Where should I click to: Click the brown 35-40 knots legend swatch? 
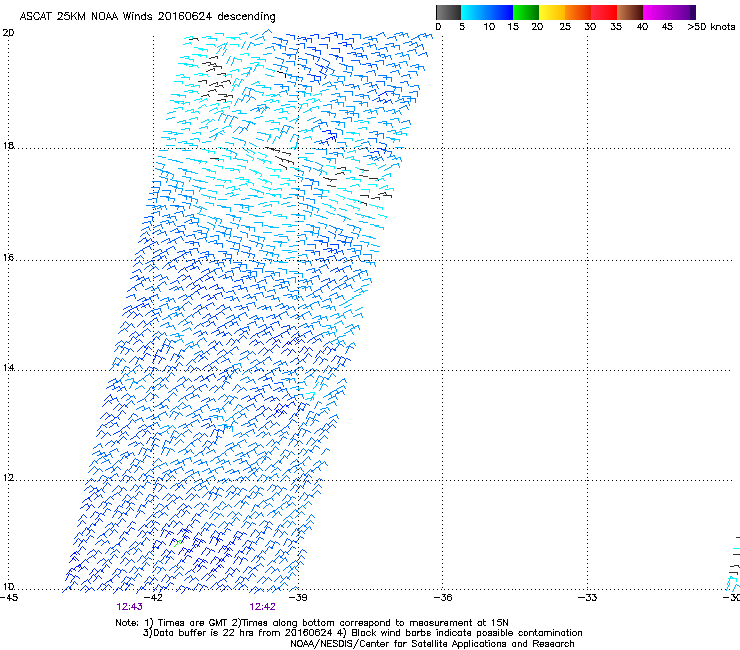coord(630,12)
